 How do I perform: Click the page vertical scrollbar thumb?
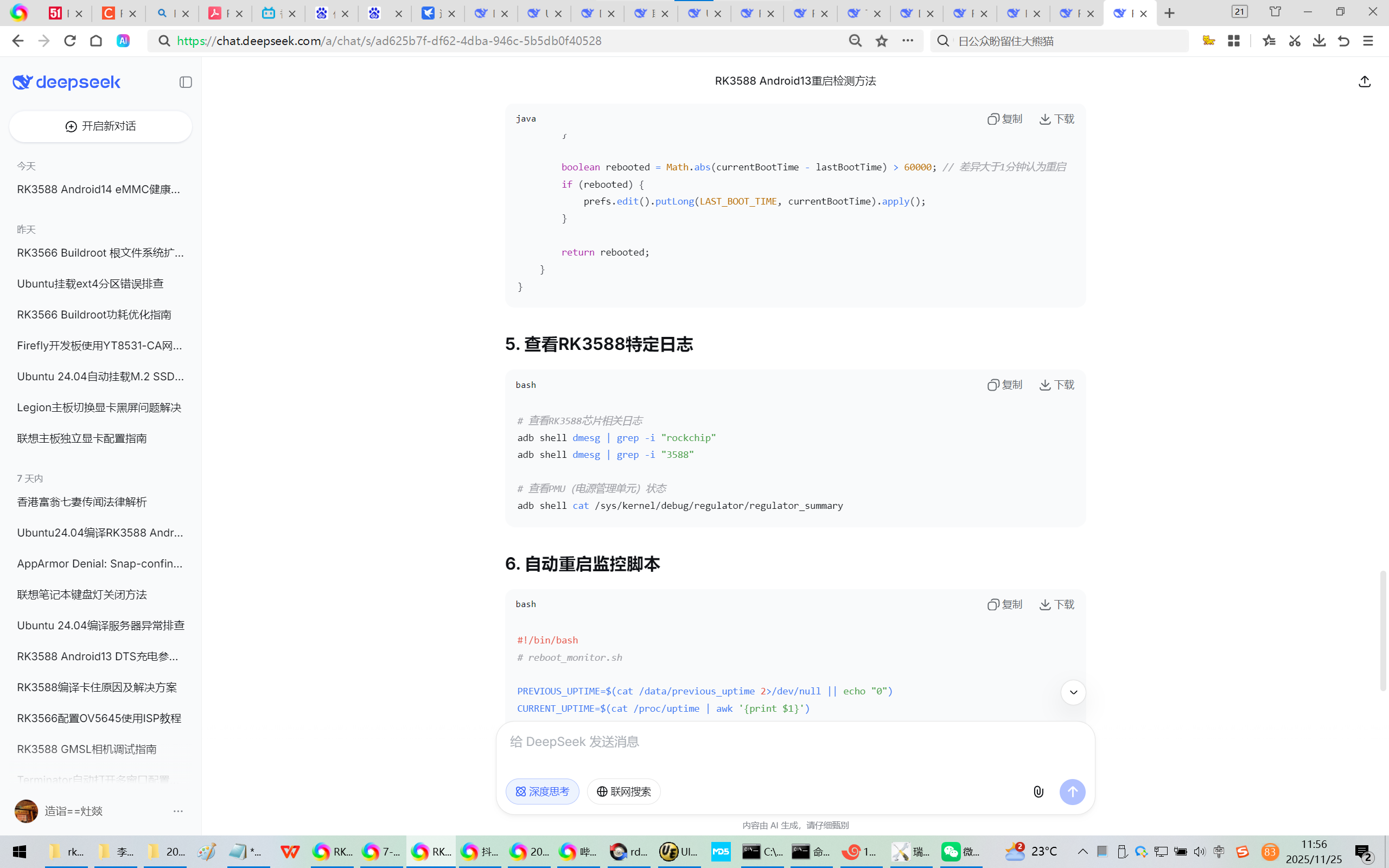pyautogui.click(x=1382, y=630)
